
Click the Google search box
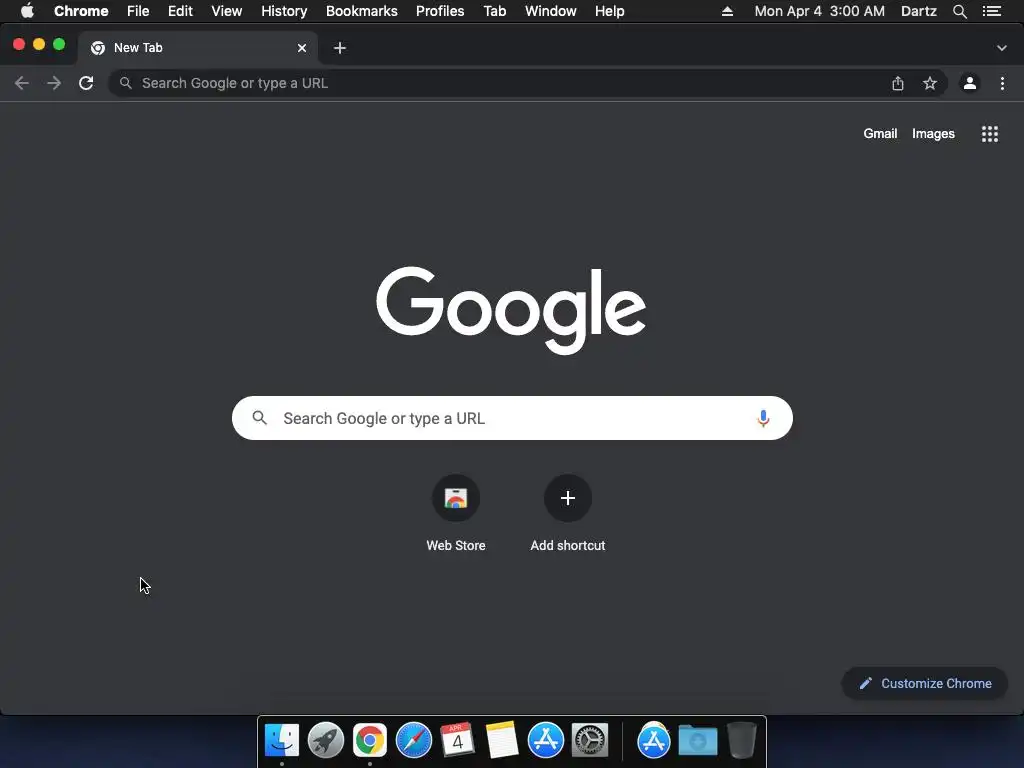[512, 418]
